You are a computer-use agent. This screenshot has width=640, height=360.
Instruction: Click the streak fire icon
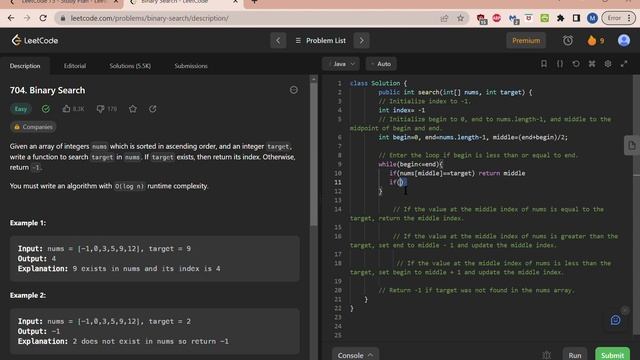591,40
